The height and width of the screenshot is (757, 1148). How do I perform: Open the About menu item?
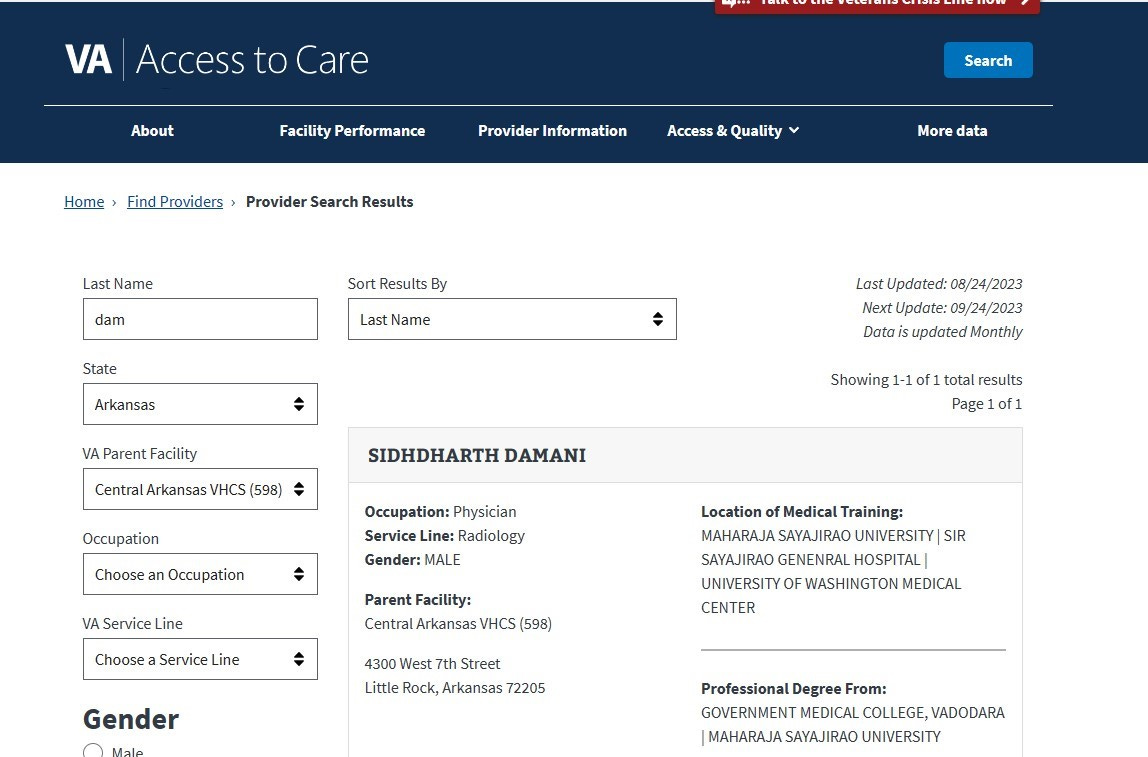(x=152, y=130)
